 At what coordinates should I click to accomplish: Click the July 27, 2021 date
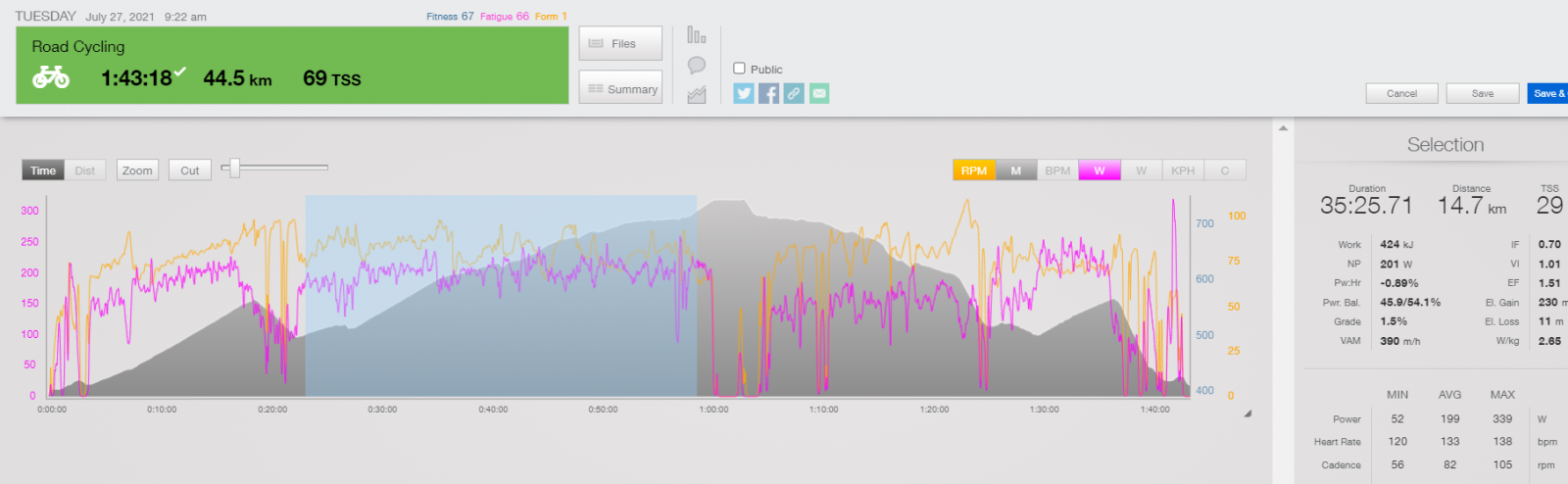coord(120,17)
